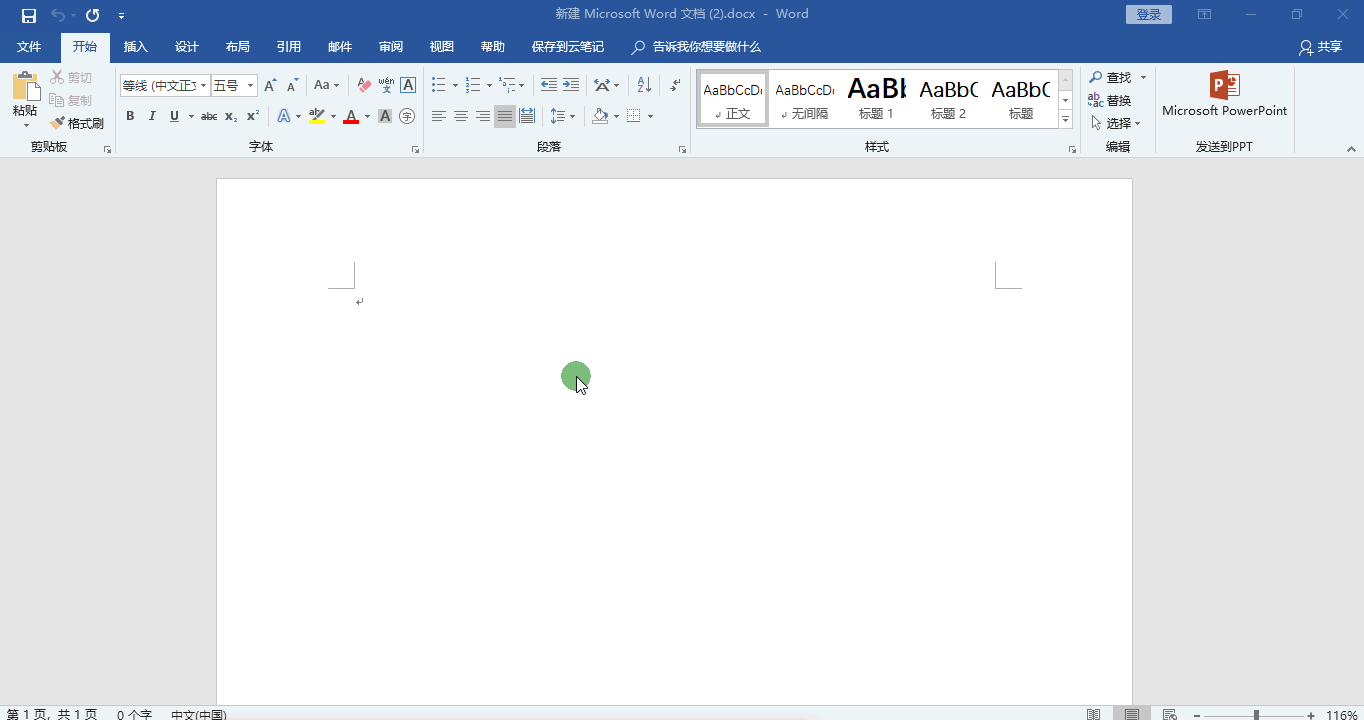Sort text with the A-Z sort icon
Screen dimensions: 1364x720
(644, 86)
